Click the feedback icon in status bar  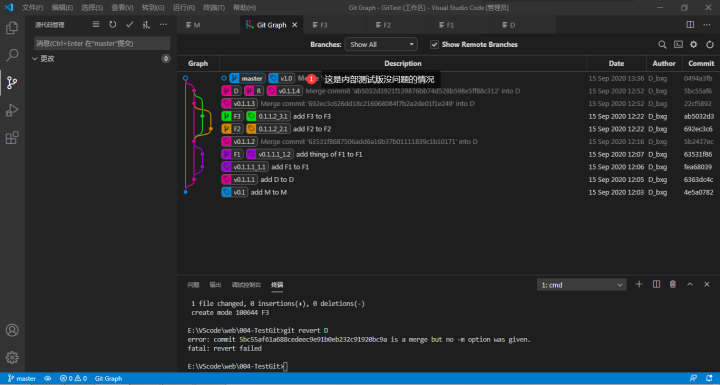pos(693,379)
